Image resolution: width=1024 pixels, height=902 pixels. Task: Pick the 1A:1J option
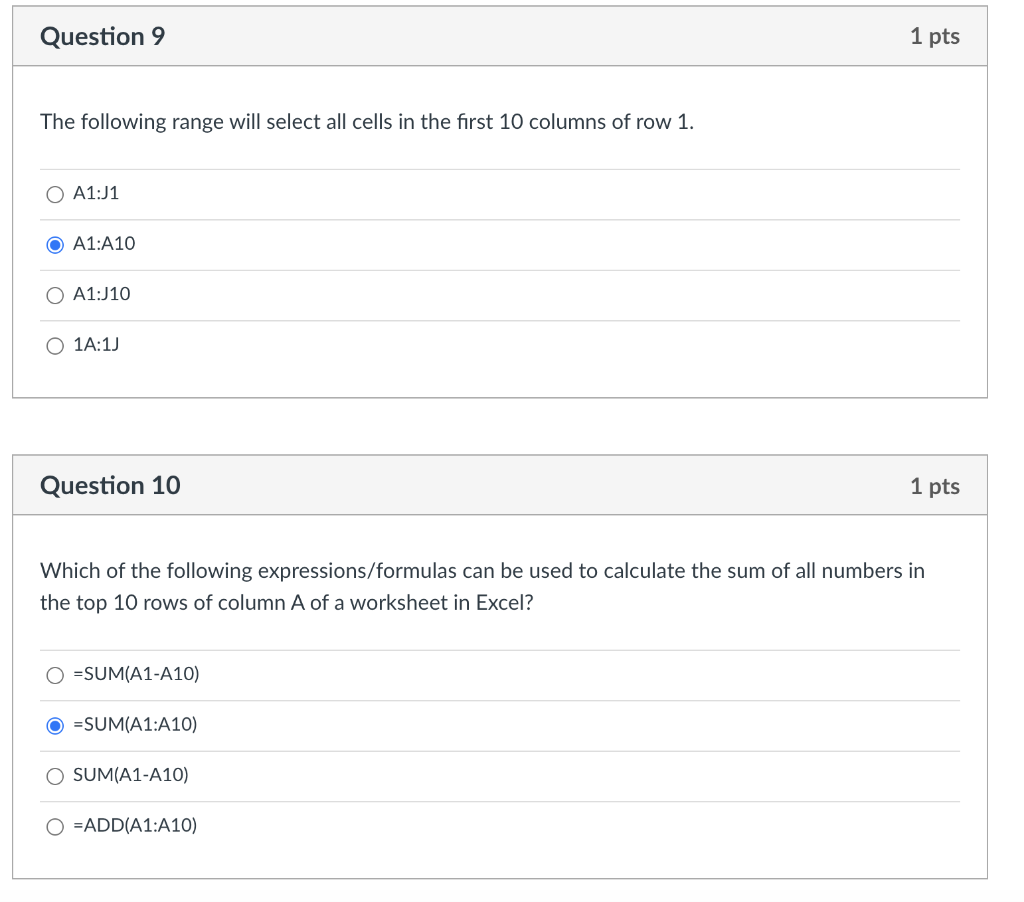[55, 345]
